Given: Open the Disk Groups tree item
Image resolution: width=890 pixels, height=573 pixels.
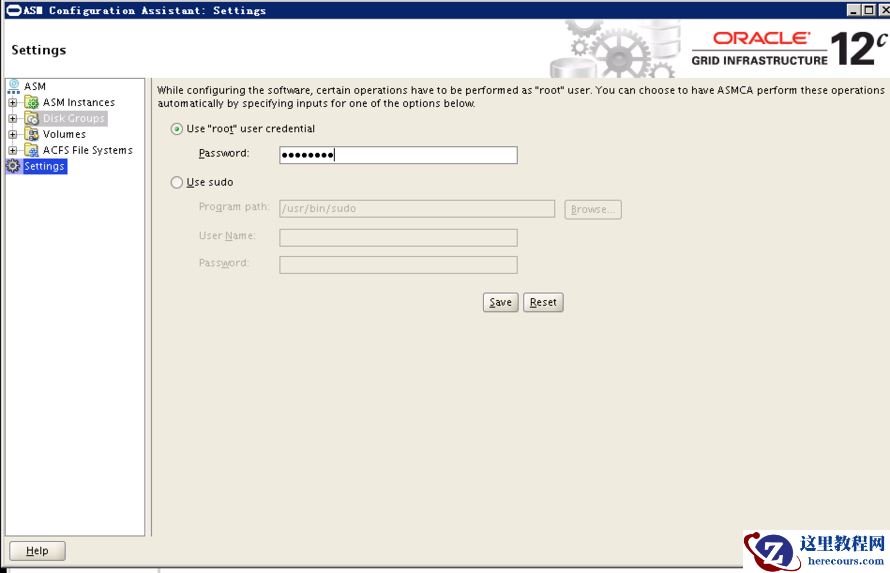Looking at the screenshot, I should (74, 118).
